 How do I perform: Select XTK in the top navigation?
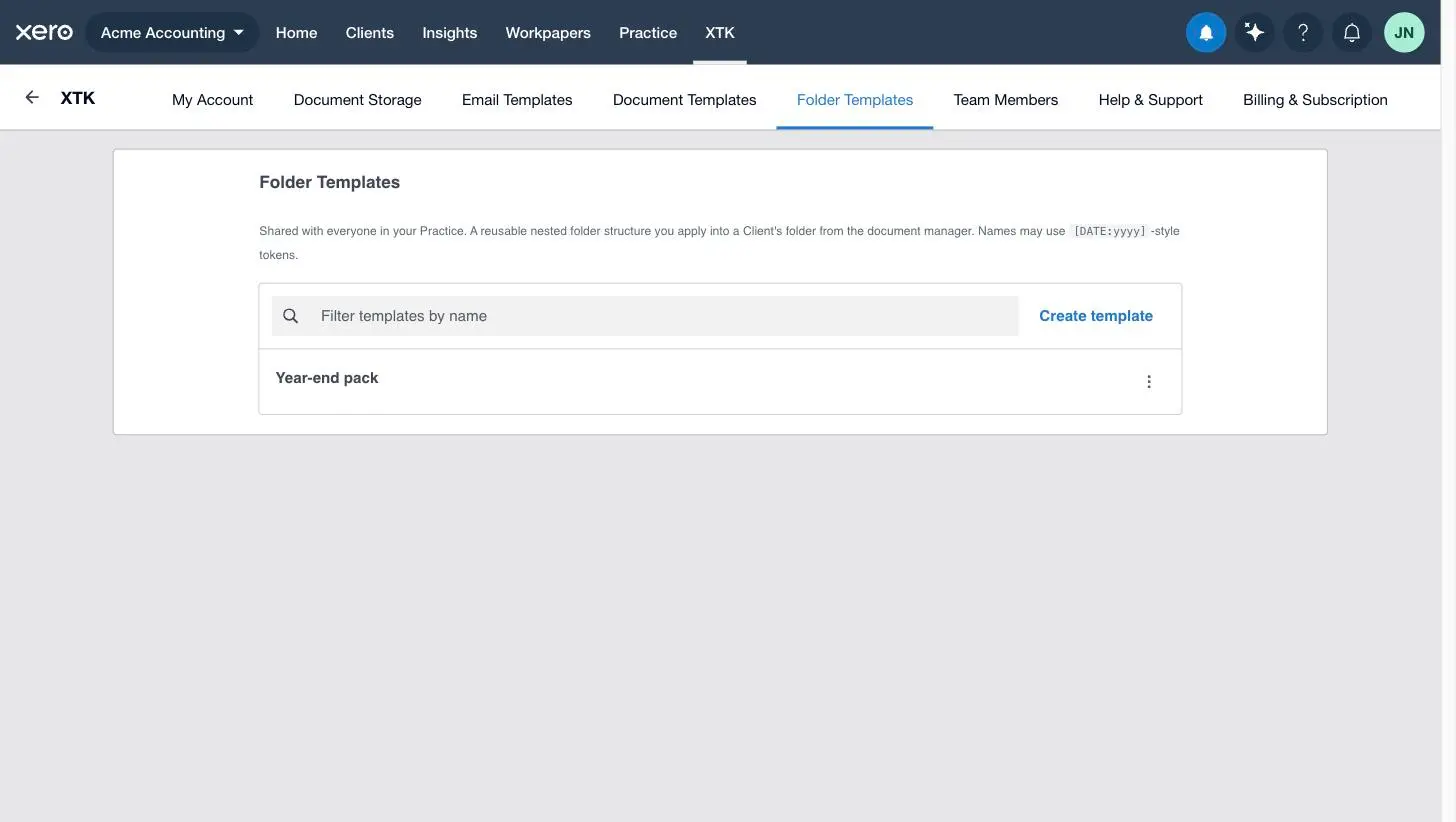click(x=720, y=33)
